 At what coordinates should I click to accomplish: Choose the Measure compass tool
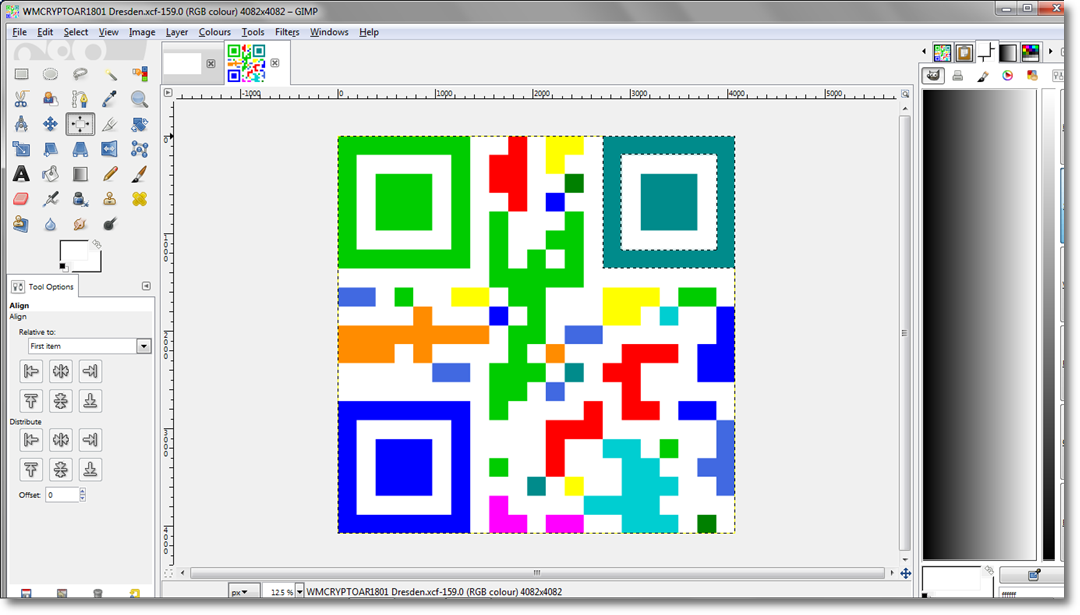point(21,124)
